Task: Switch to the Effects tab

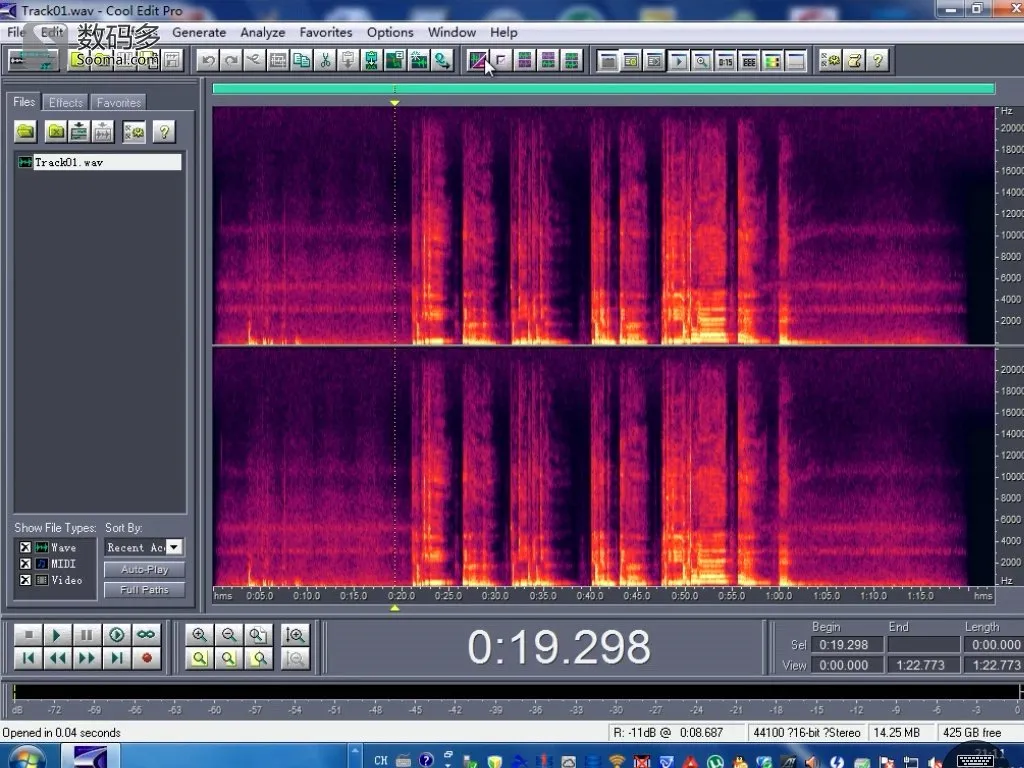Action: (x=66, y=103)
